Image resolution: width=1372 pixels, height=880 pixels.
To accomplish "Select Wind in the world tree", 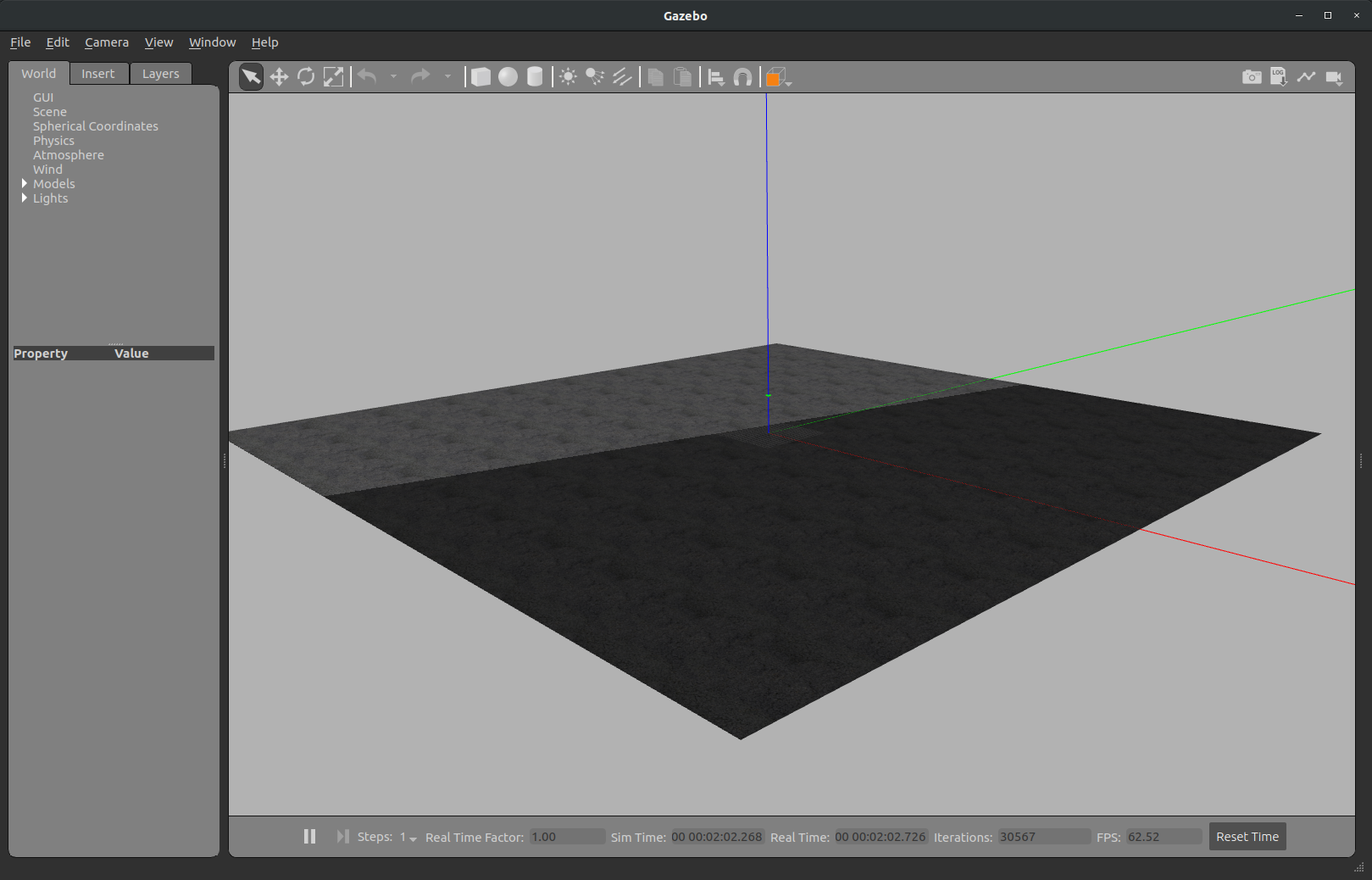I will coord(47,170).
